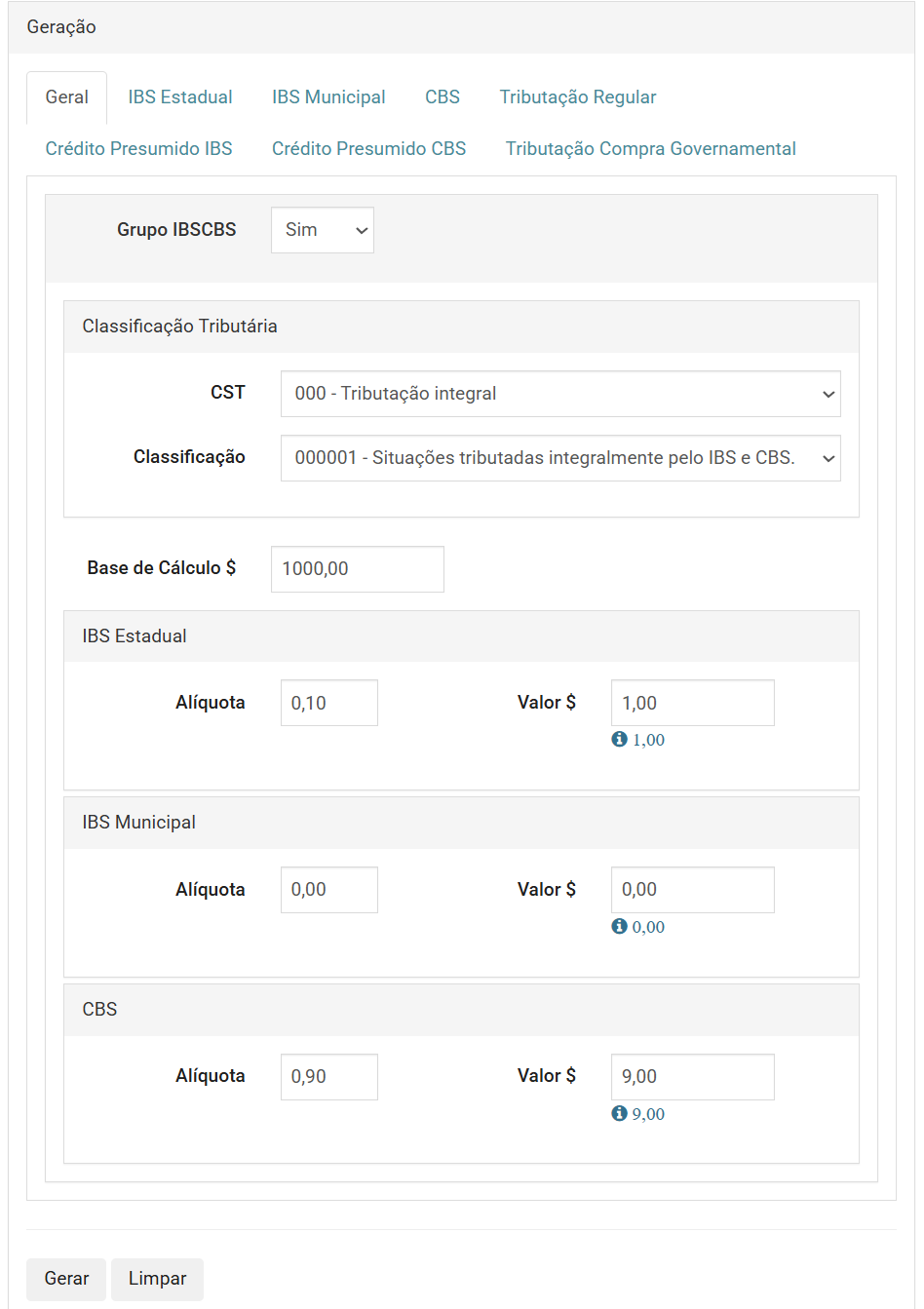Focus the Base de Cálculo input field
The height and width of the screenshot is (1309, 924).
[357, 569]
